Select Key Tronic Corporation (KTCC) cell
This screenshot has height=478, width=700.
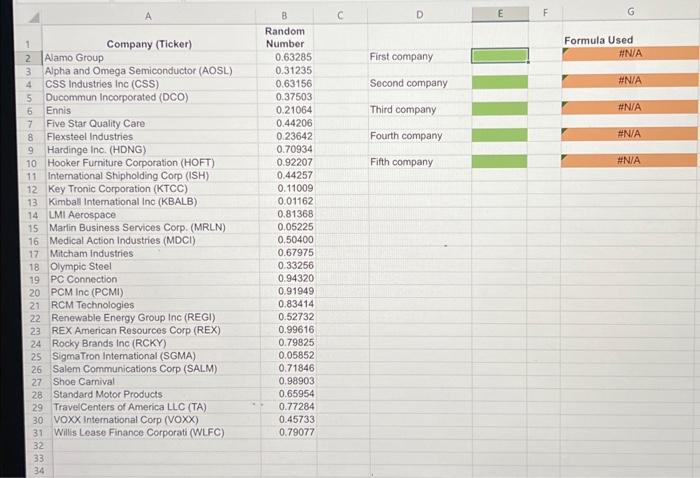point(154,189)
